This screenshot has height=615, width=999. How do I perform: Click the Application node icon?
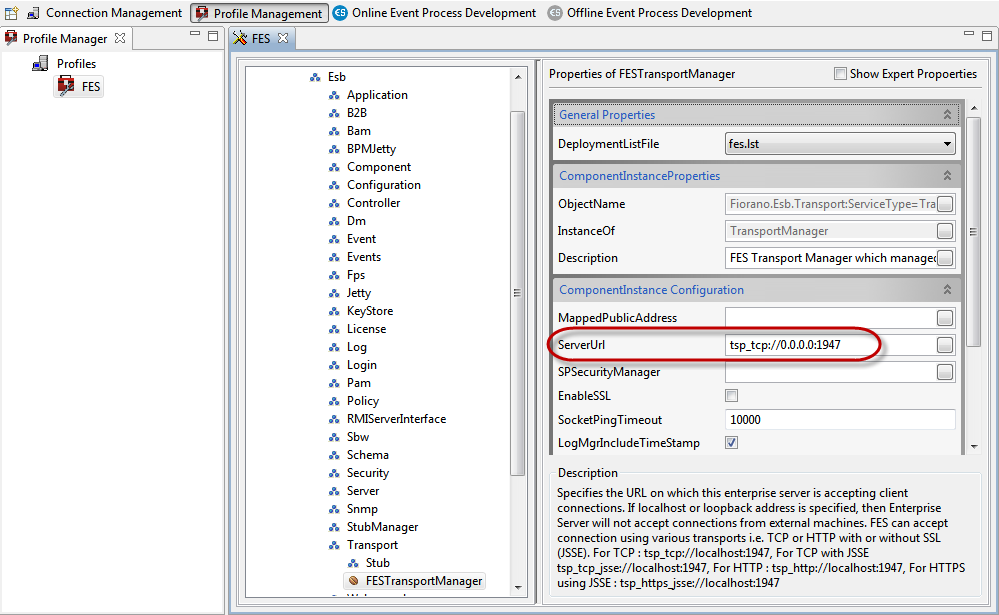coord(334,96)
